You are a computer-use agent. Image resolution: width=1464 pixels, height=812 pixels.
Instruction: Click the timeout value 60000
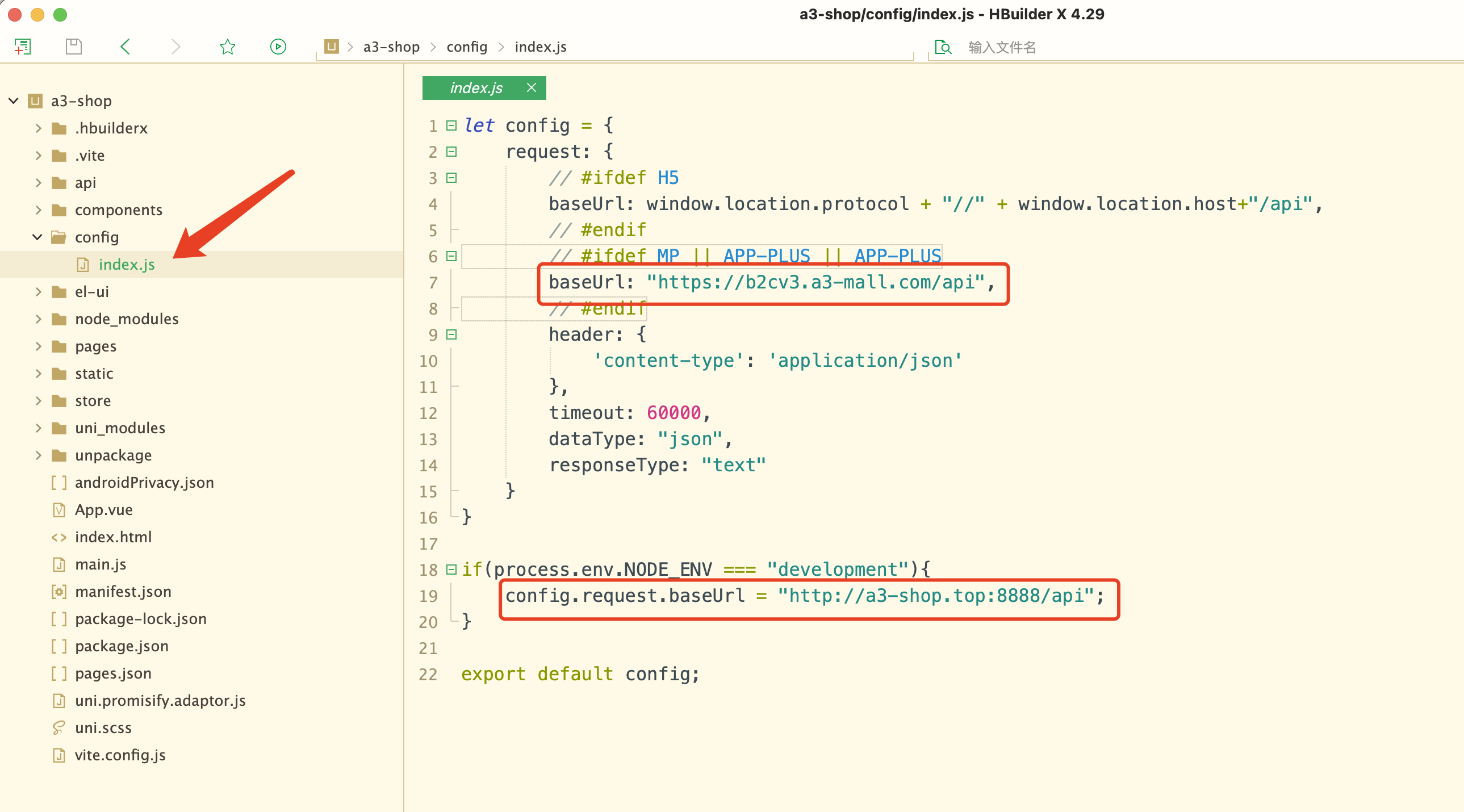(674, 413)
